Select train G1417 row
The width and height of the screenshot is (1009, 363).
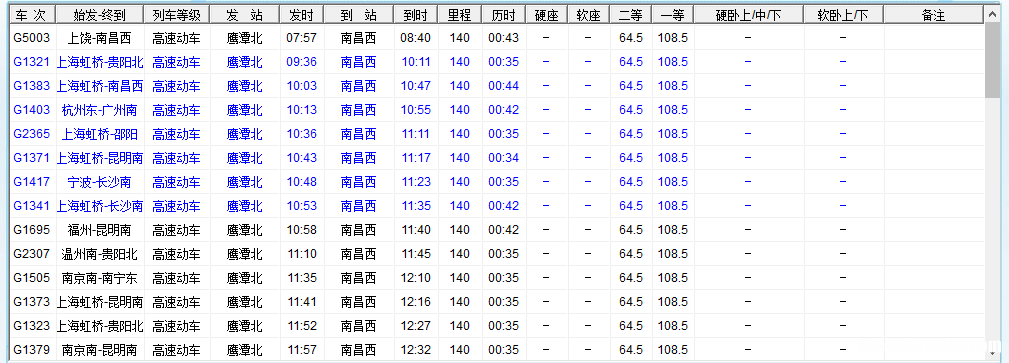(497, 182)
